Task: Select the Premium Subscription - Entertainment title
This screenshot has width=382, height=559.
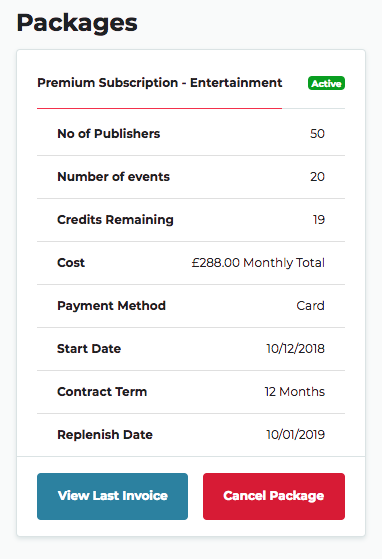Action: tap(160, 83)
